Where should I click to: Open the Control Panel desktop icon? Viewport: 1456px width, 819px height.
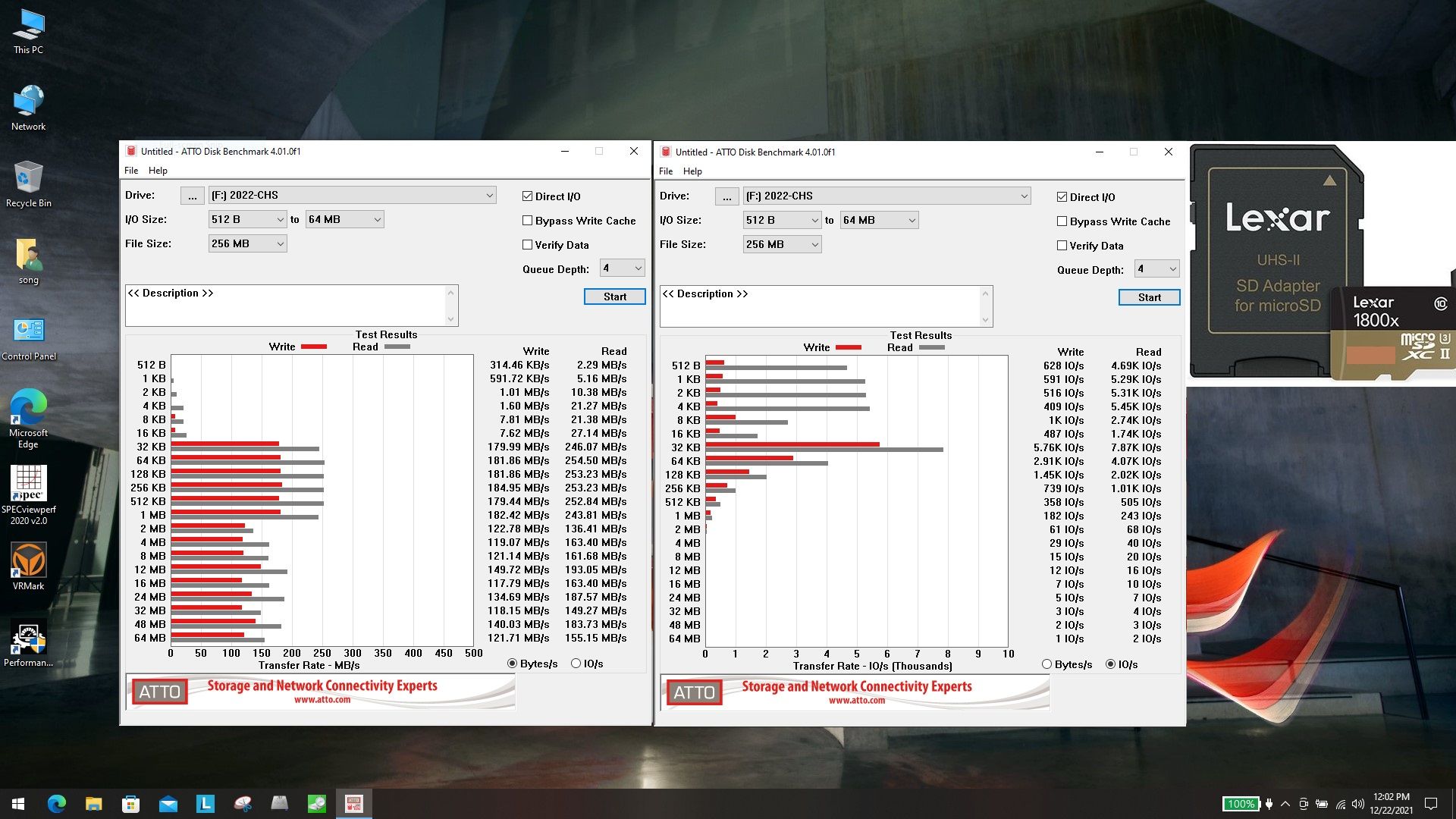[x=29, y=338]
